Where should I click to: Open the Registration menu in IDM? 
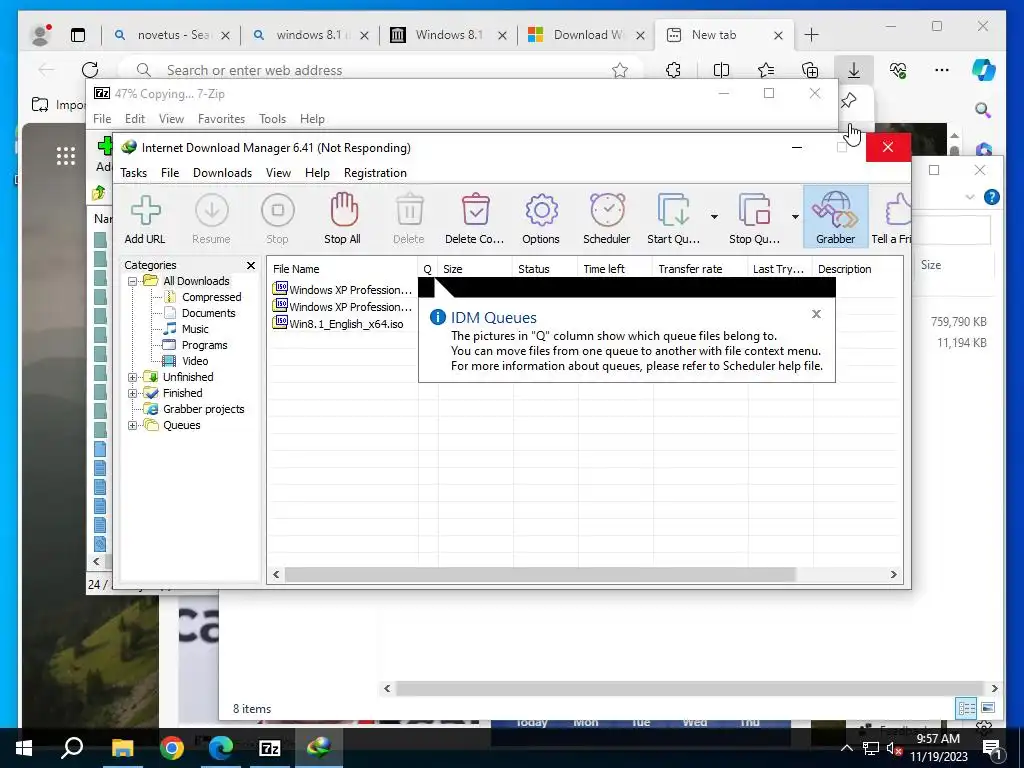tap(375, 173)
